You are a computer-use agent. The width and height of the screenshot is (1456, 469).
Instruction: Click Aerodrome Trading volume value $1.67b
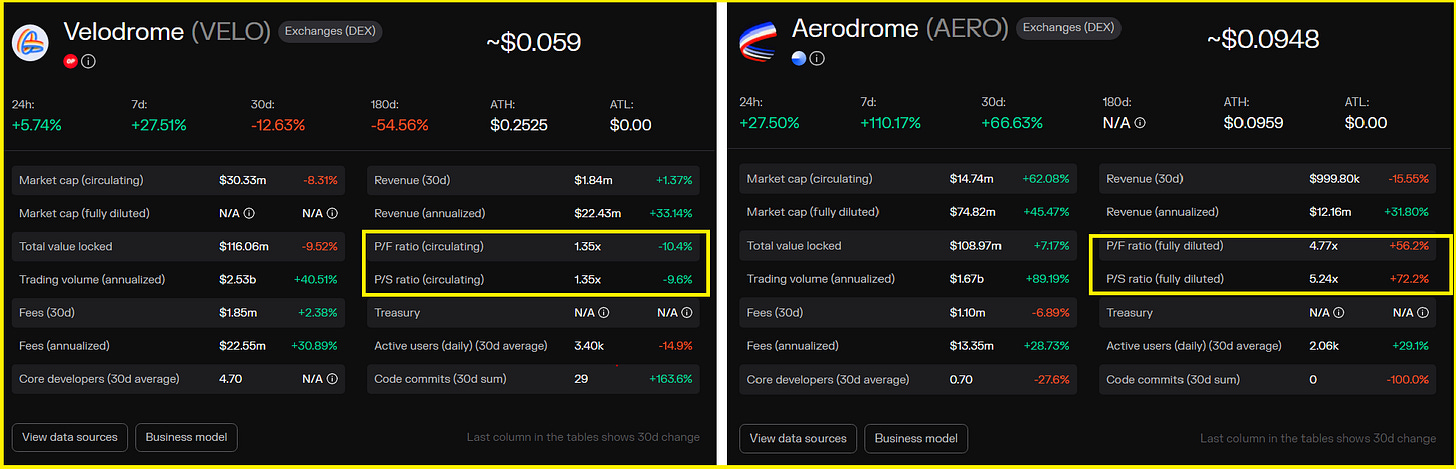[x=969, y=279]
